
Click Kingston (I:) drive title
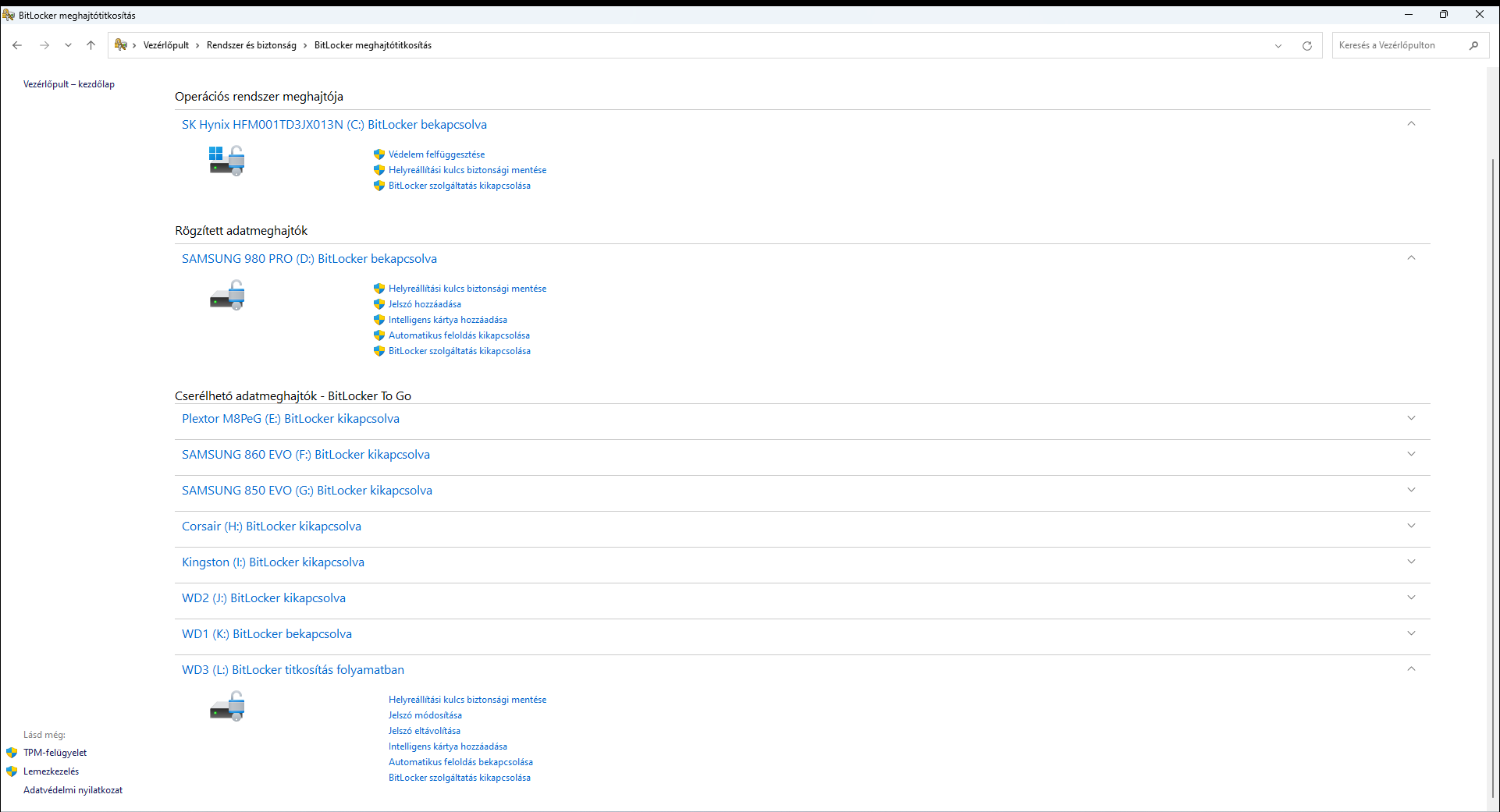(273, 562)
